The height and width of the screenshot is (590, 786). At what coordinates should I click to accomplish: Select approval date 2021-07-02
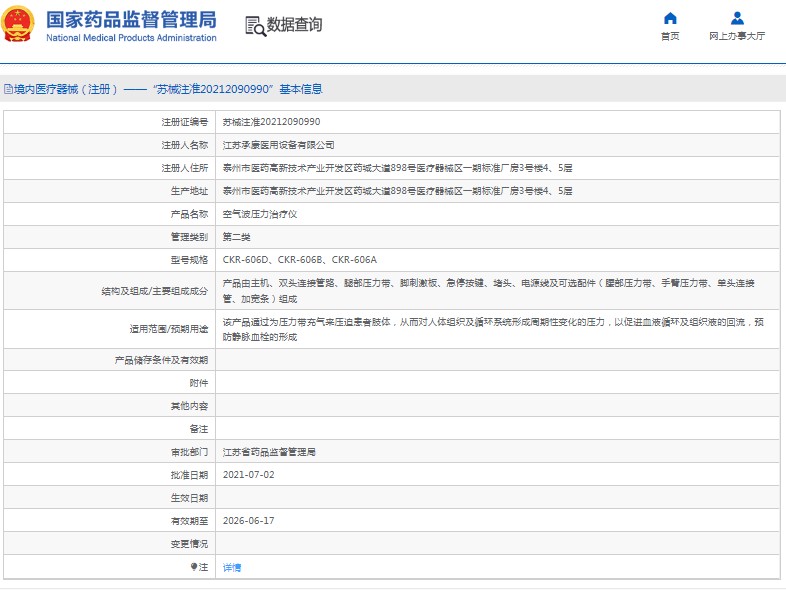(248, 475)
